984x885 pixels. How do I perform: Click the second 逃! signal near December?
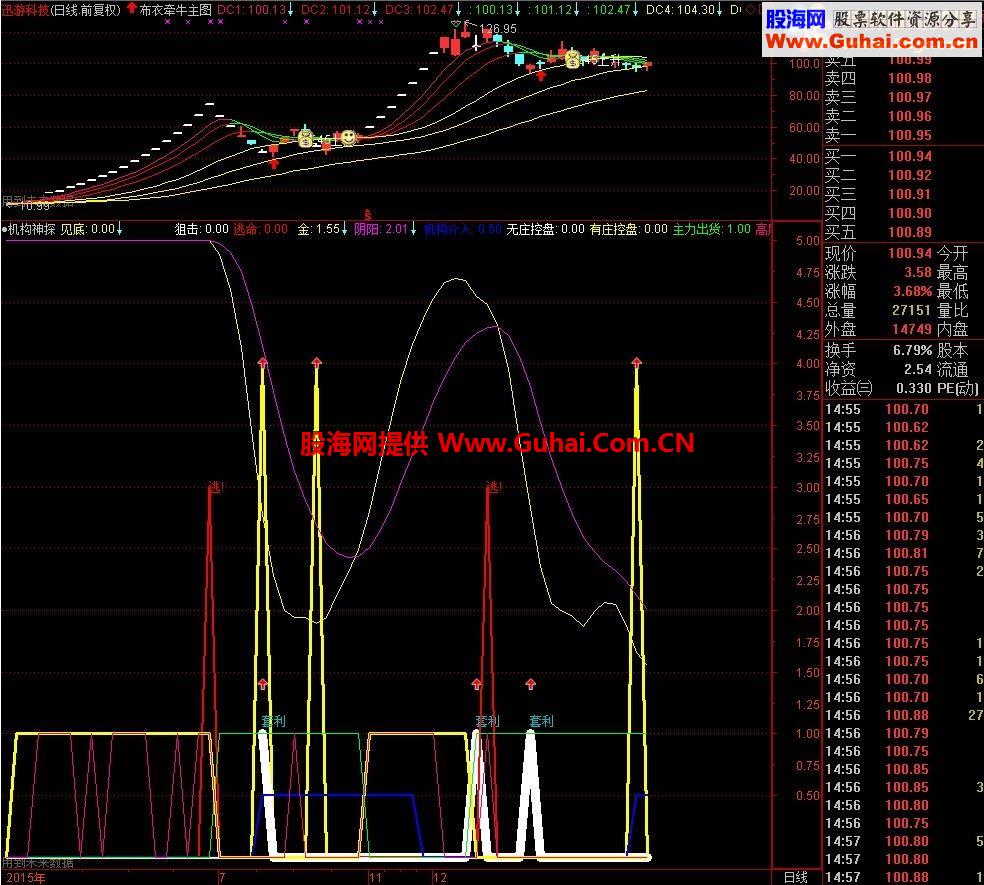(x=495, y=487)
